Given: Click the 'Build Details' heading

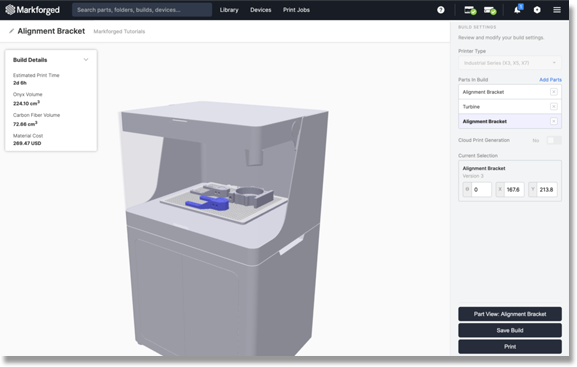Looking at the screenshot, I should pyautogui.click(x=30, y=60).
